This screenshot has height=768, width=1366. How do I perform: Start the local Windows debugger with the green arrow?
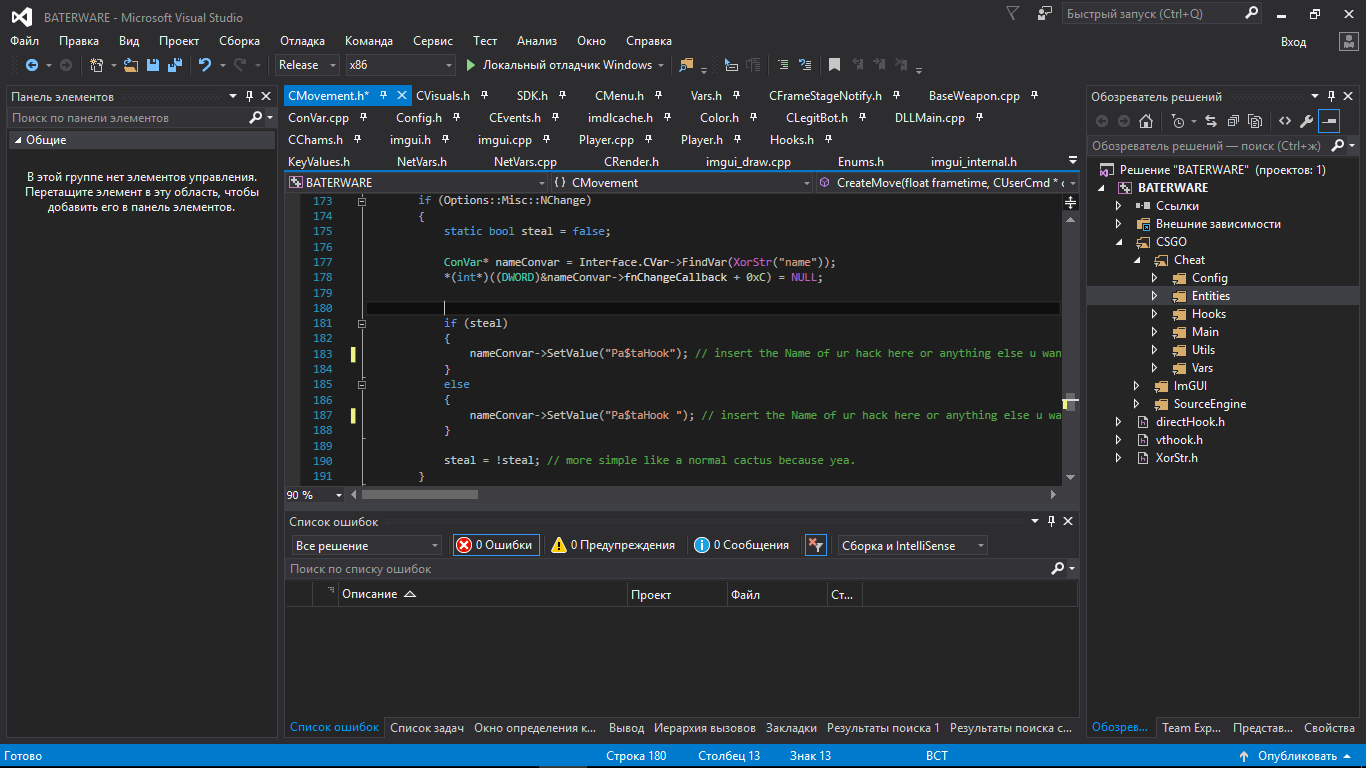[x=471, y=65]
